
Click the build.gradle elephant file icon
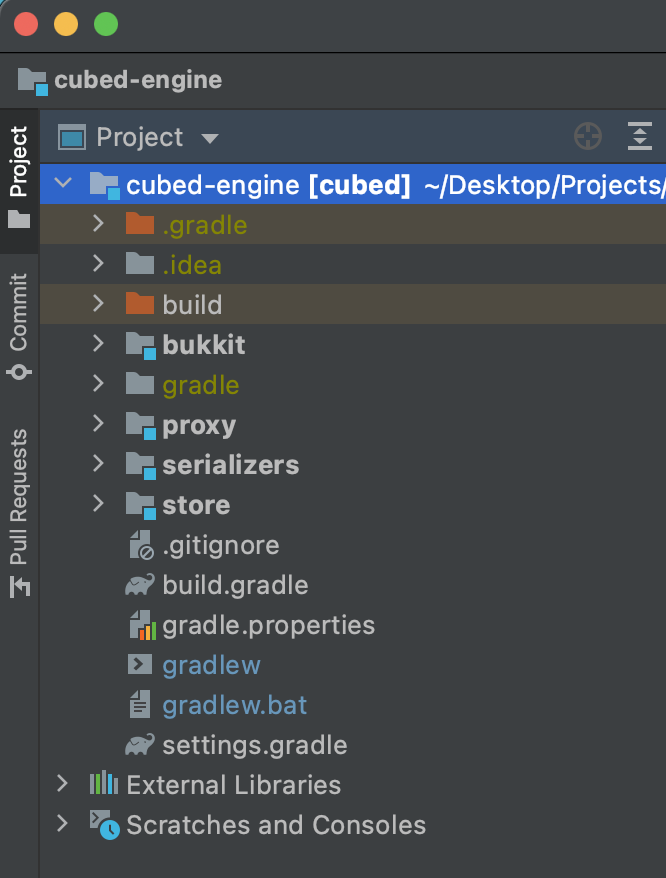coord(140,585)
